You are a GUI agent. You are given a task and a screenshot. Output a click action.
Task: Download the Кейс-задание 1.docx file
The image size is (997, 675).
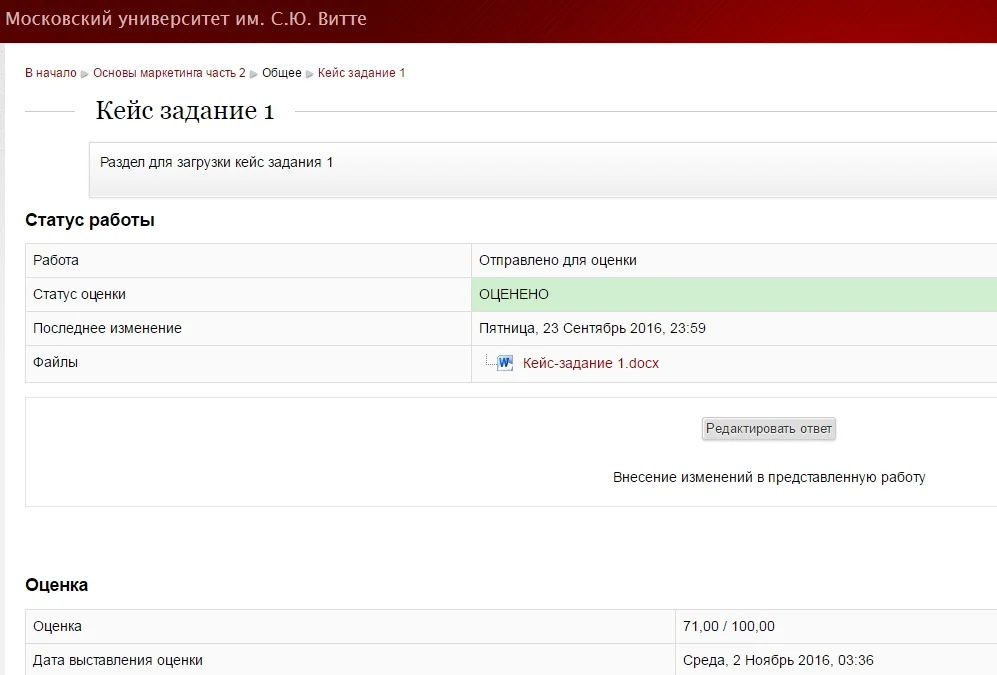tap(591, 363)
